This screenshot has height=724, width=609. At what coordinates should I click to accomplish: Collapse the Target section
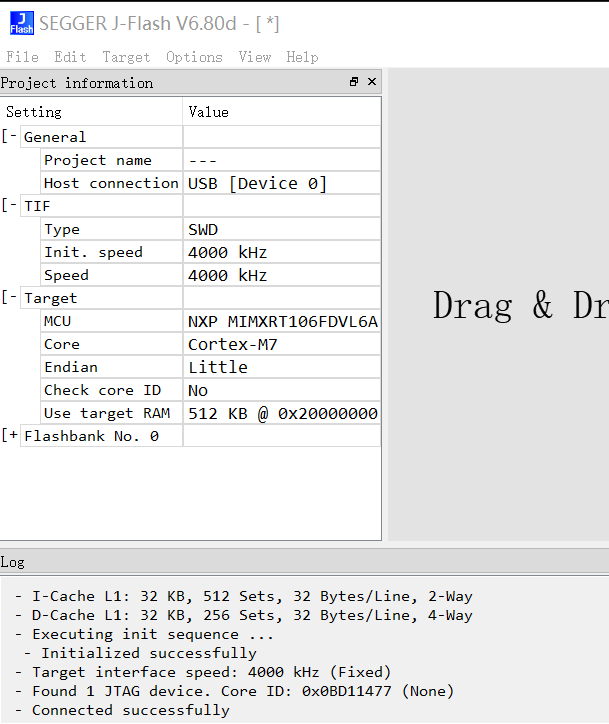coord(9,297)
